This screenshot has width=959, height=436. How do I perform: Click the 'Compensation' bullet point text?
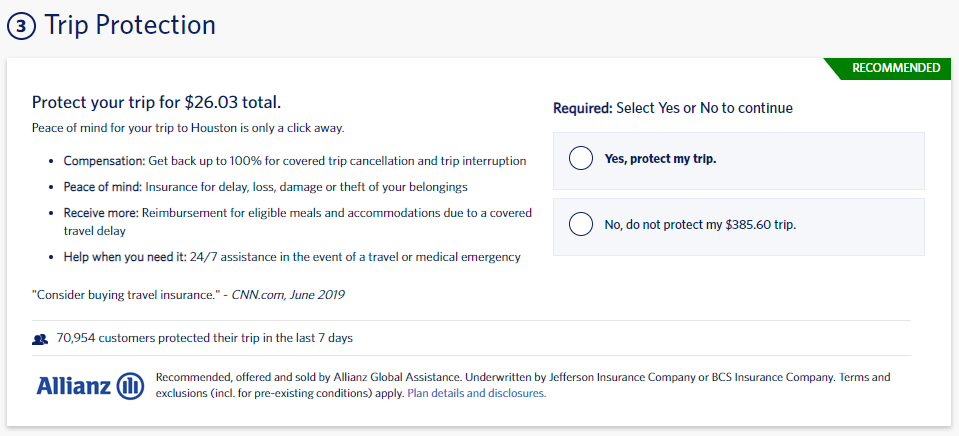pyautogui.click(x=295, y=161)
